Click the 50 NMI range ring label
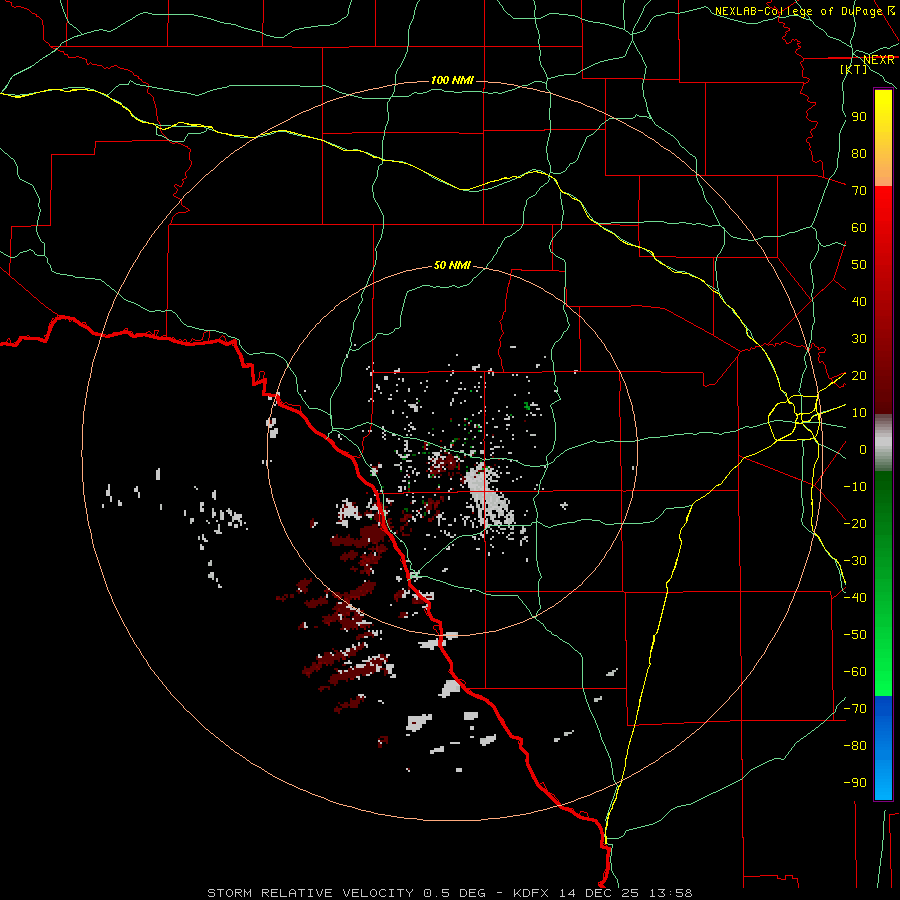Screen dimensions: 900x900 click(x=452, y=265)
